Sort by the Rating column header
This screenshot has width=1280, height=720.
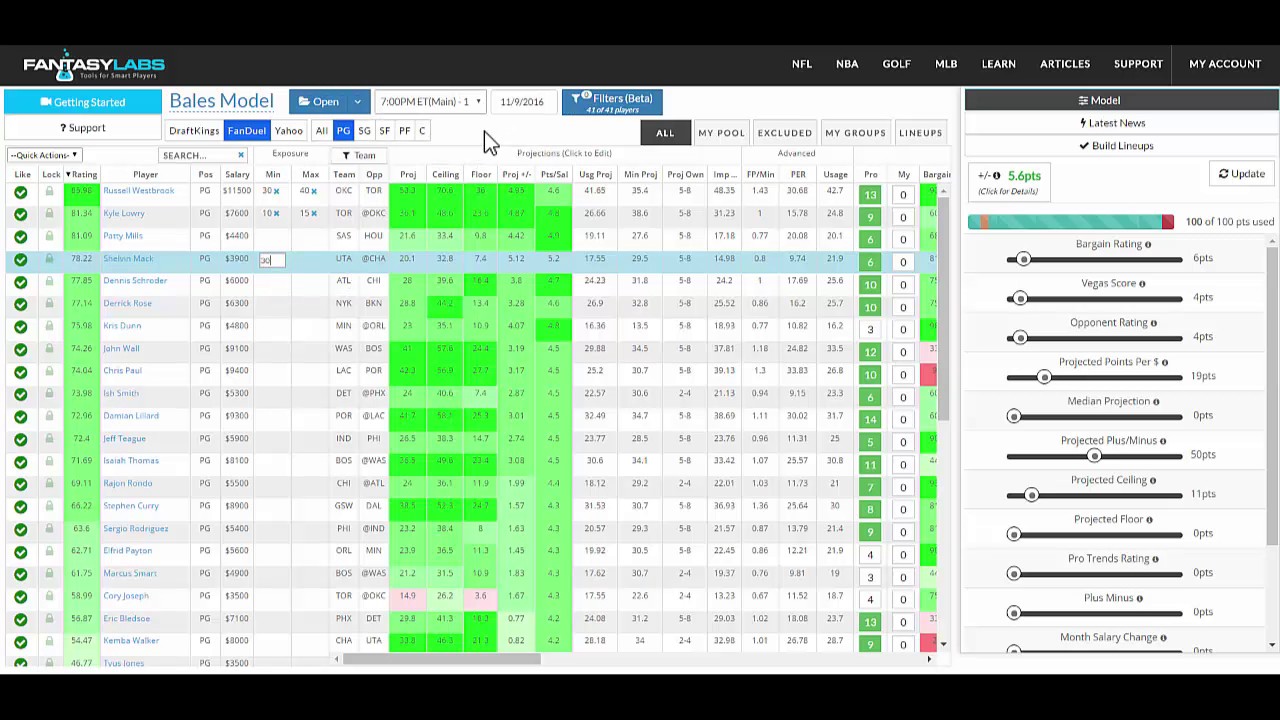click(81, 174)
